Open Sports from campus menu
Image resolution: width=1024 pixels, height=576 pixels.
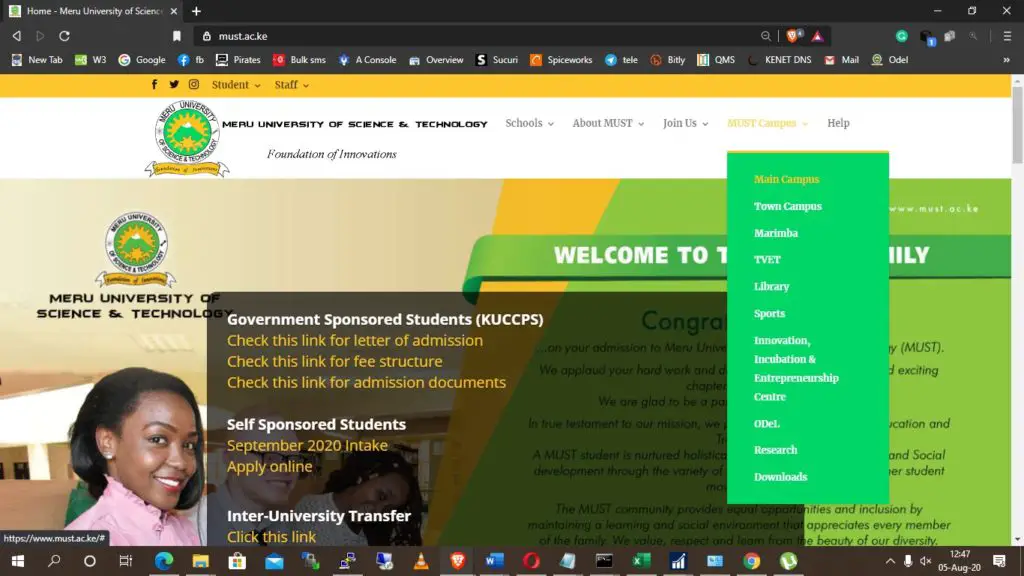tap(769, 313)
